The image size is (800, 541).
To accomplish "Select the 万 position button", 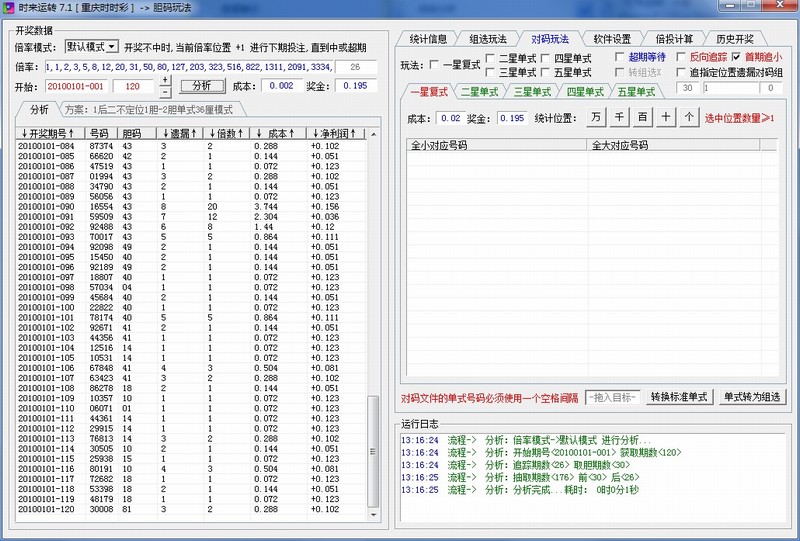I will [x=596, y=118].
